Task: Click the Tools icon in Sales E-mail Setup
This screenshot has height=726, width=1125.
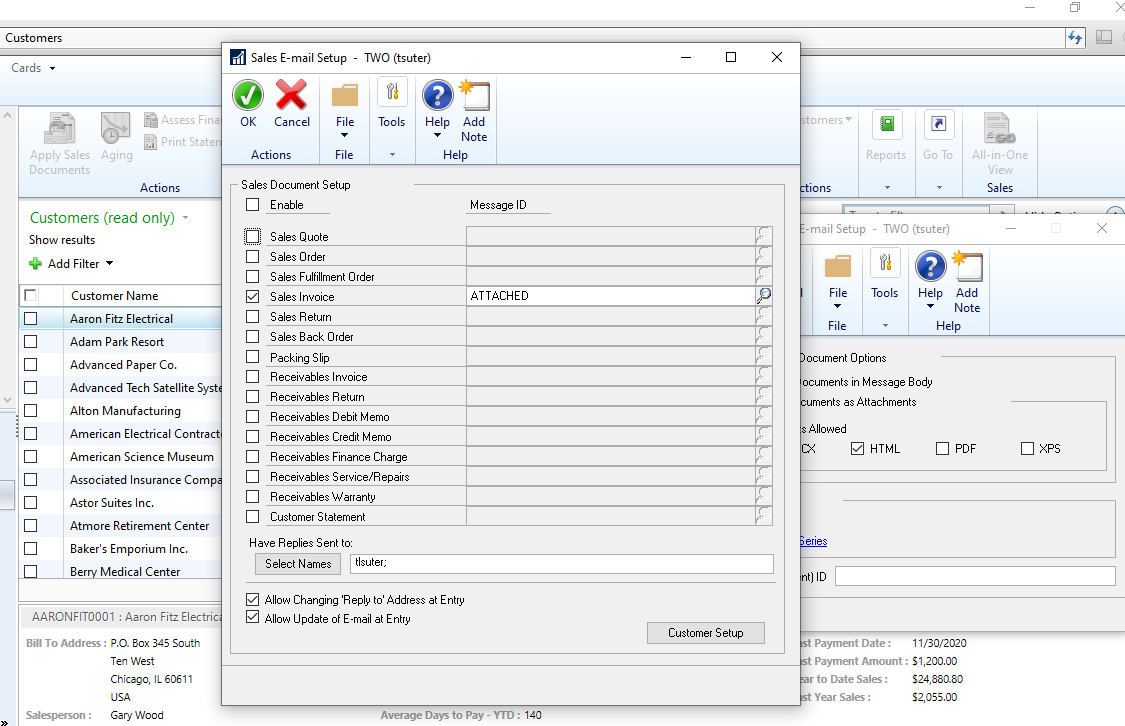Action: 392,92
